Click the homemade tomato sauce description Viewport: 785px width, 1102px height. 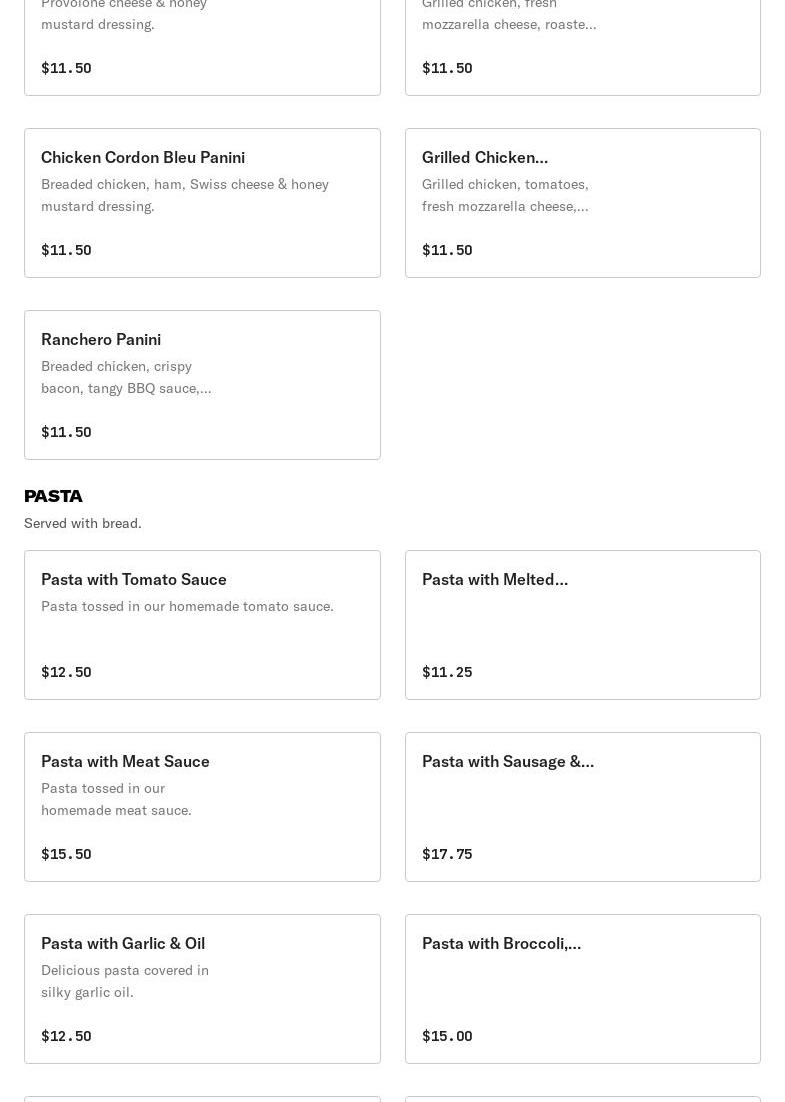point(187,606)
